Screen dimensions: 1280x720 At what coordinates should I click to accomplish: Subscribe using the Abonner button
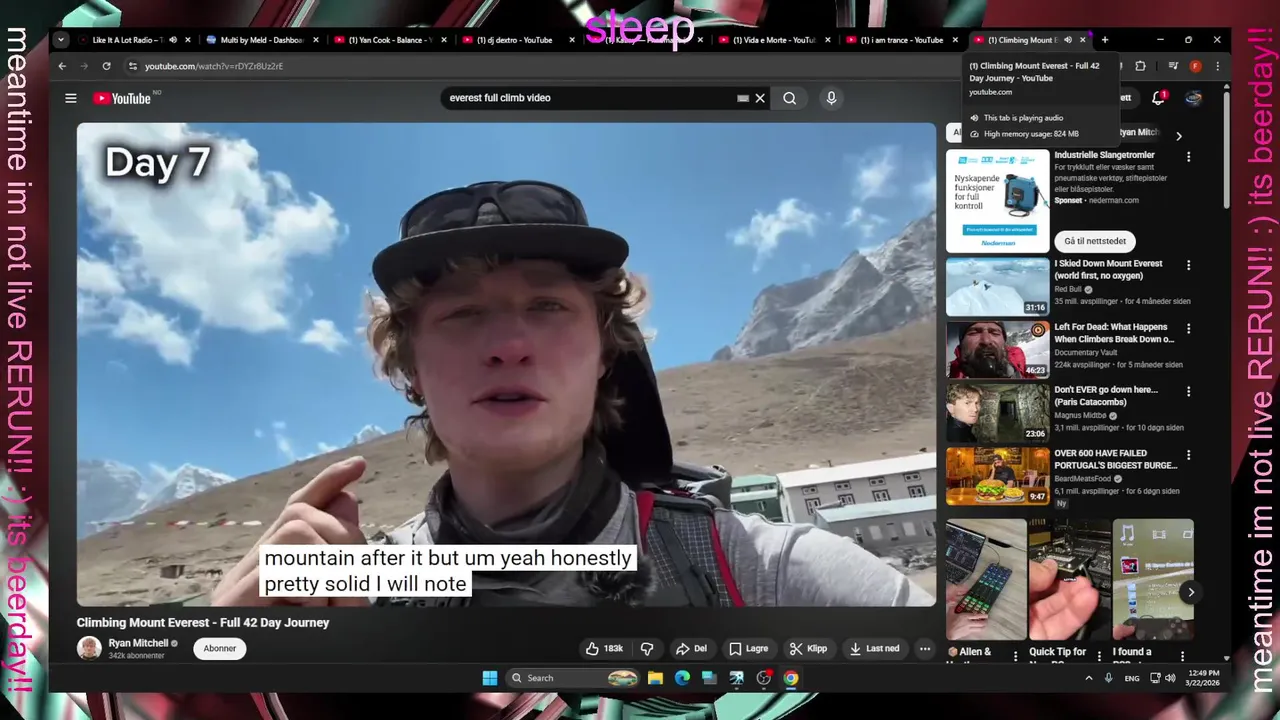220,648
